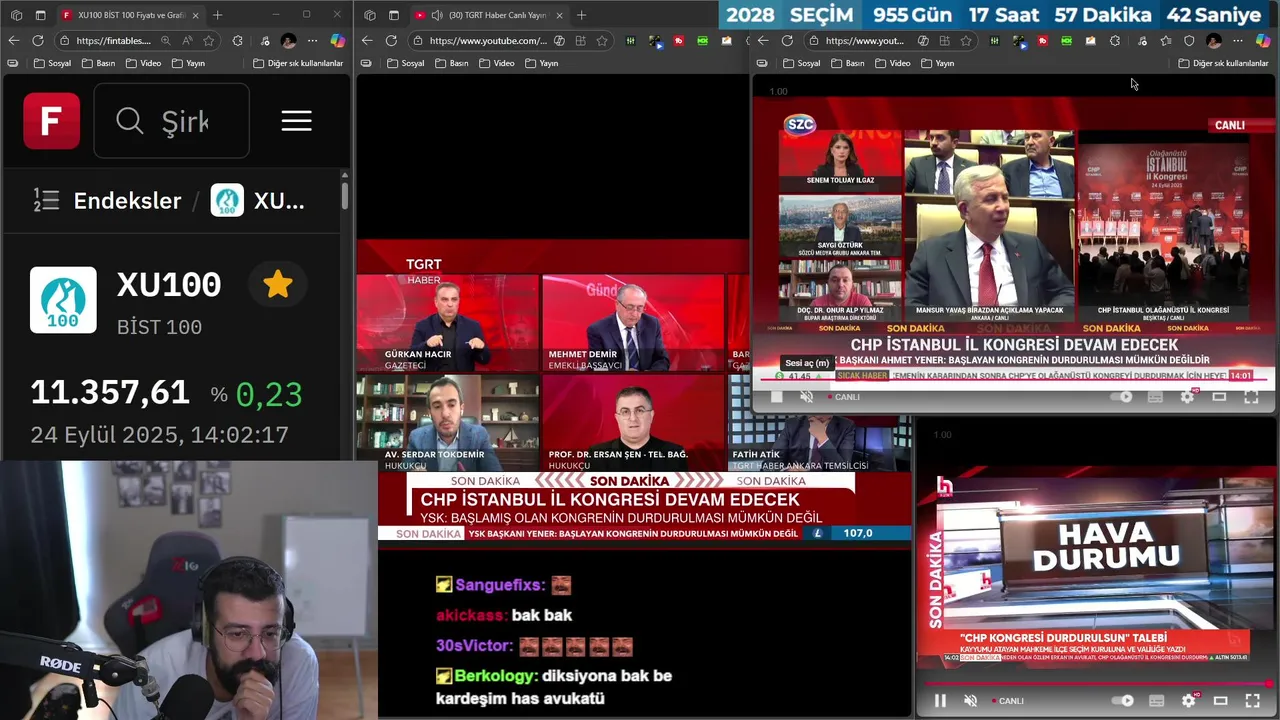Open Edge more menu in right window
The image size is (1280, 720).
pyautogui.click(x=1238, y=40)
